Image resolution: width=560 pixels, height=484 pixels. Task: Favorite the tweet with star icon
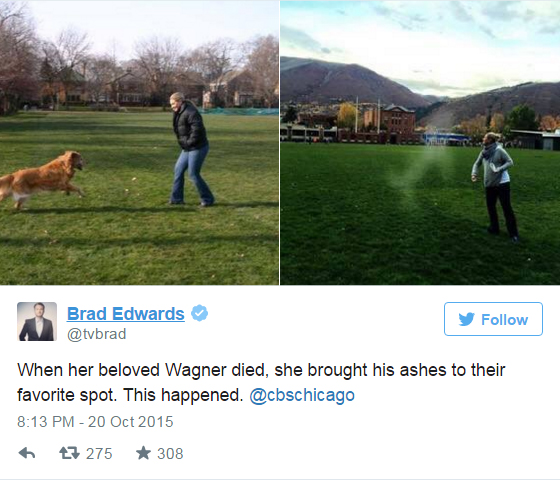[143, 453]
